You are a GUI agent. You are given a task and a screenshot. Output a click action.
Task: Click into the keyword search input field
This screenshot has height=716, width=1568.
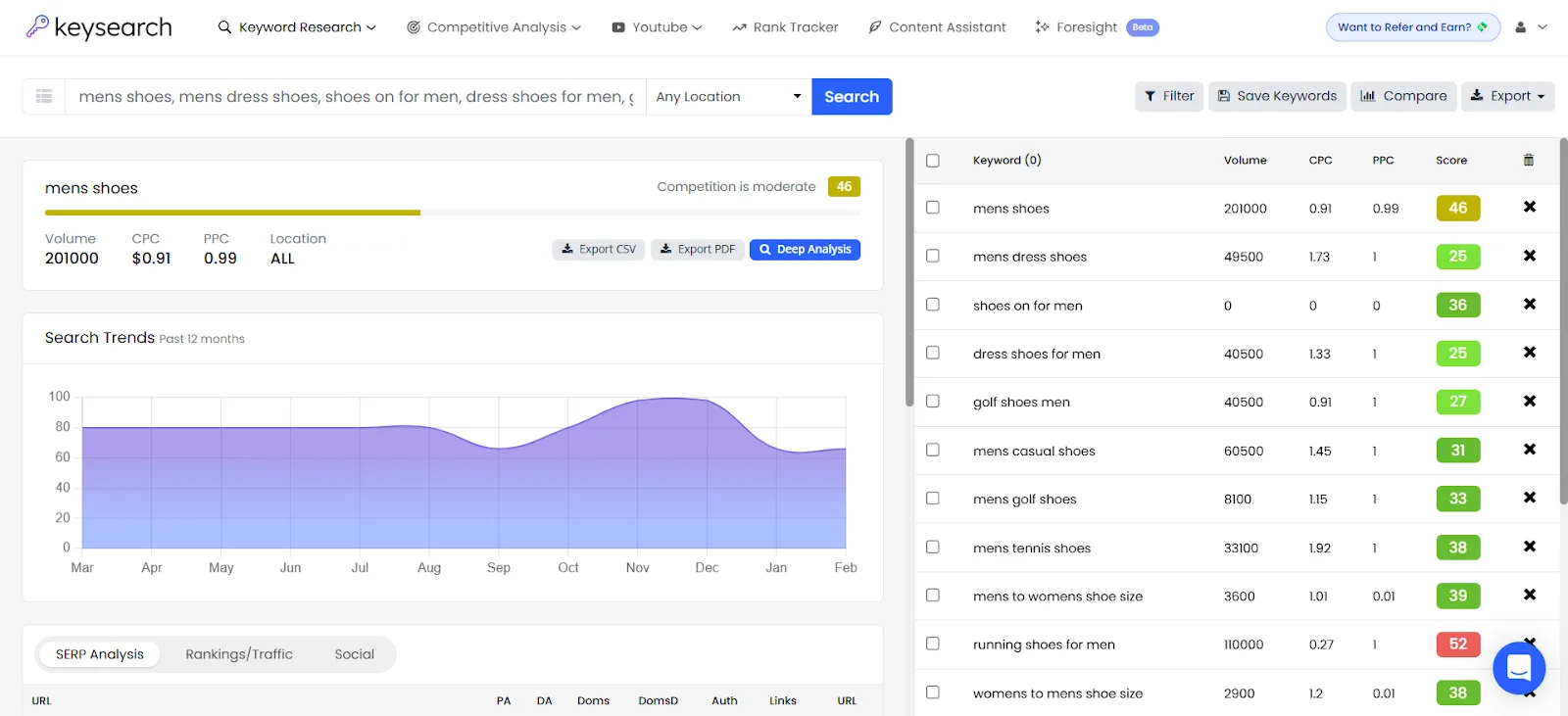(x=356, y=96)
